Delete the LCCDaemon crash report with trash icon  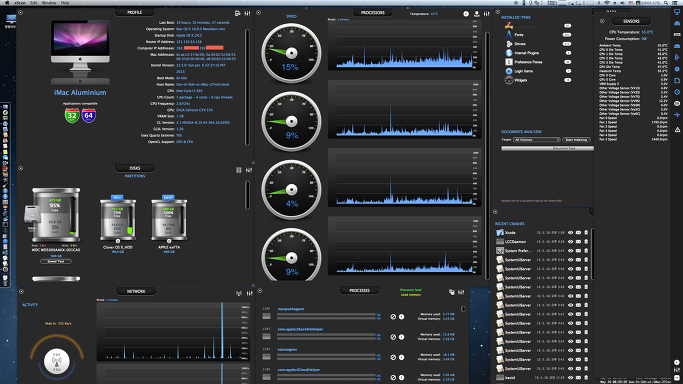point(586,242)
